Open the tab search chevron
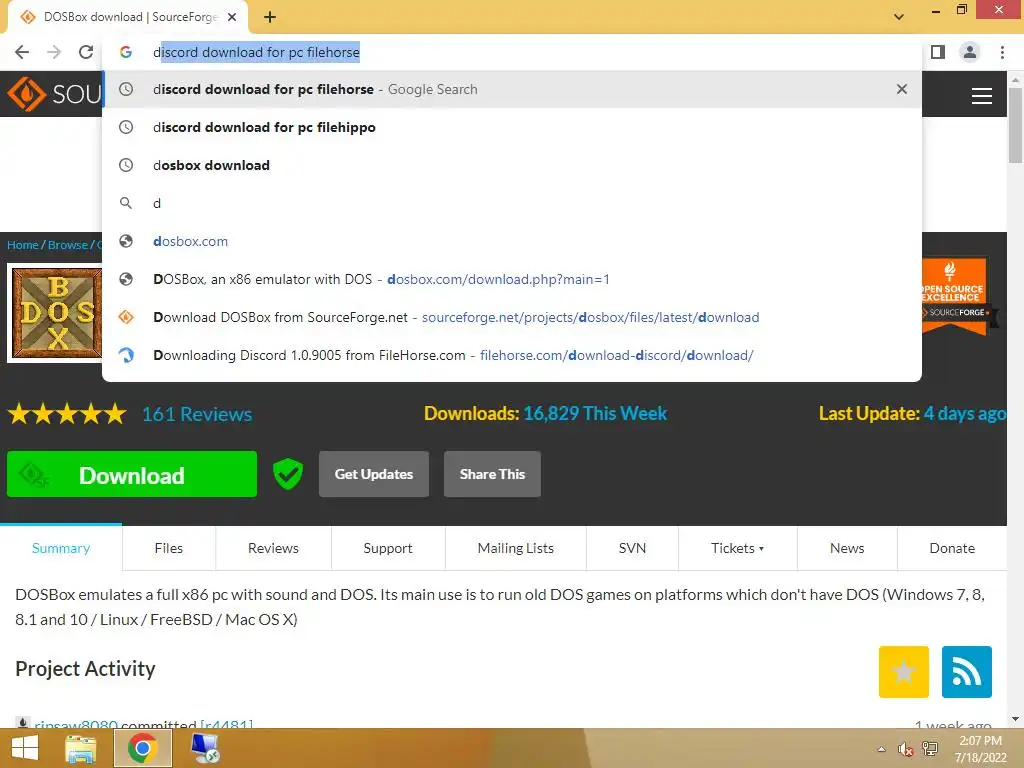 pyautogui.click(x=899, y=16)
